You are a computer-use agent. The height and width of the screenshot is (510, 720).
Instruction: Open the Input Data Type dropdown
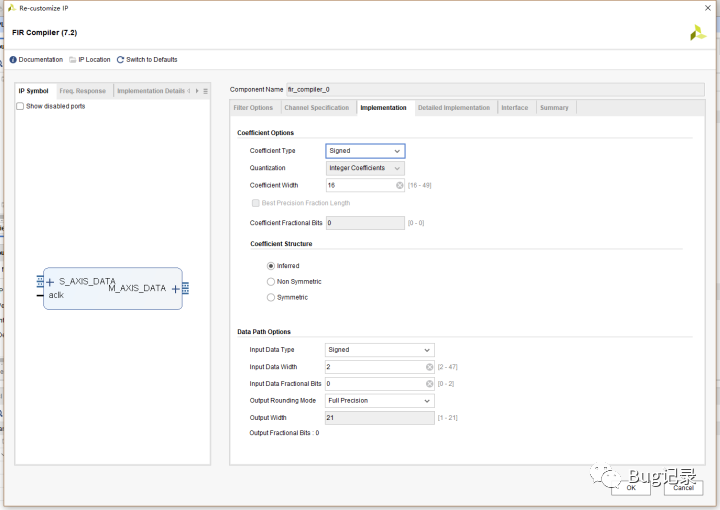coord(380,350)
